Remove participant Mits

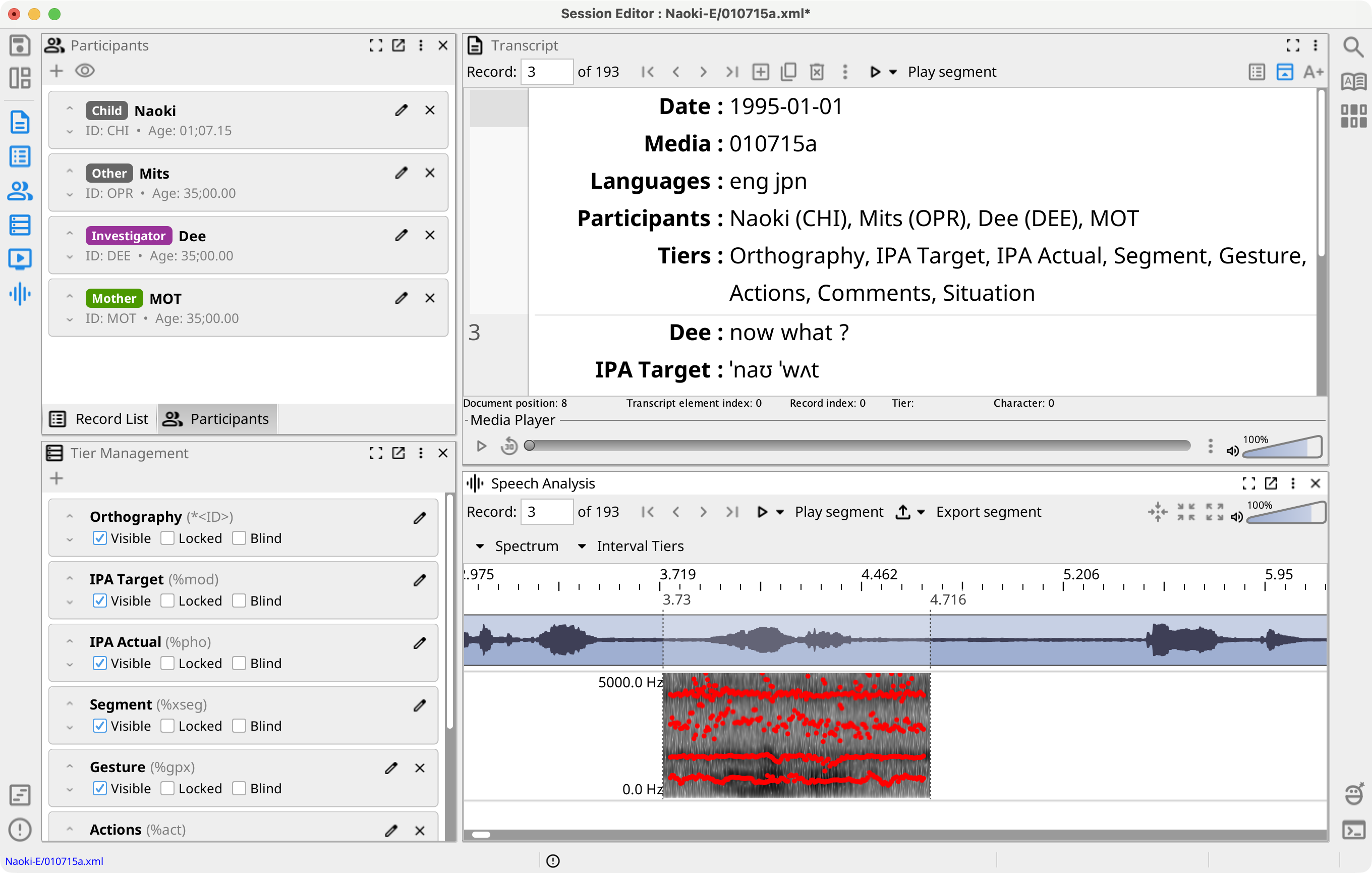click(430, 173)
